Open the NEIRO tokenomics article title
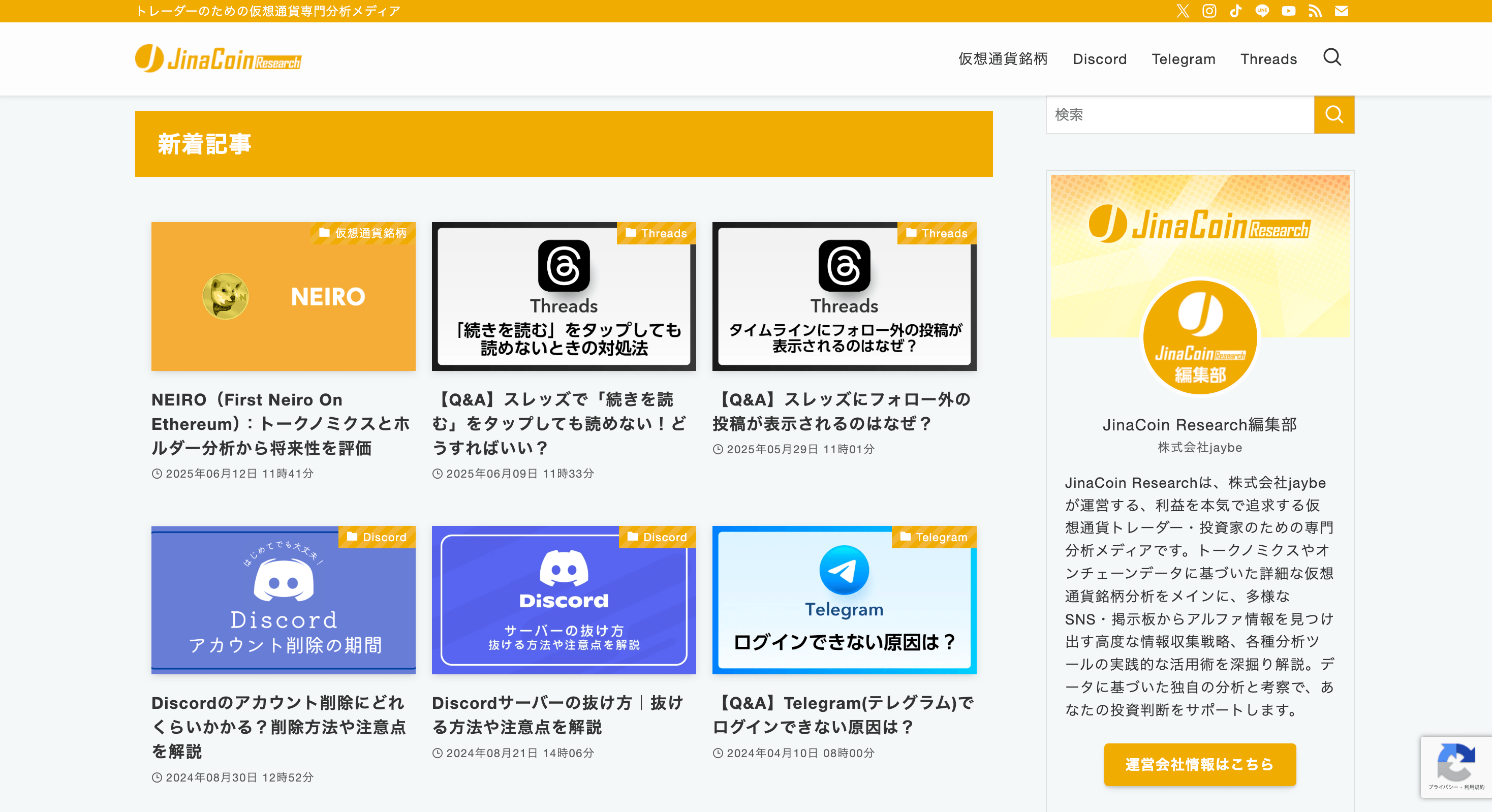Screen dimensions: 1492x812 (281, 423)
